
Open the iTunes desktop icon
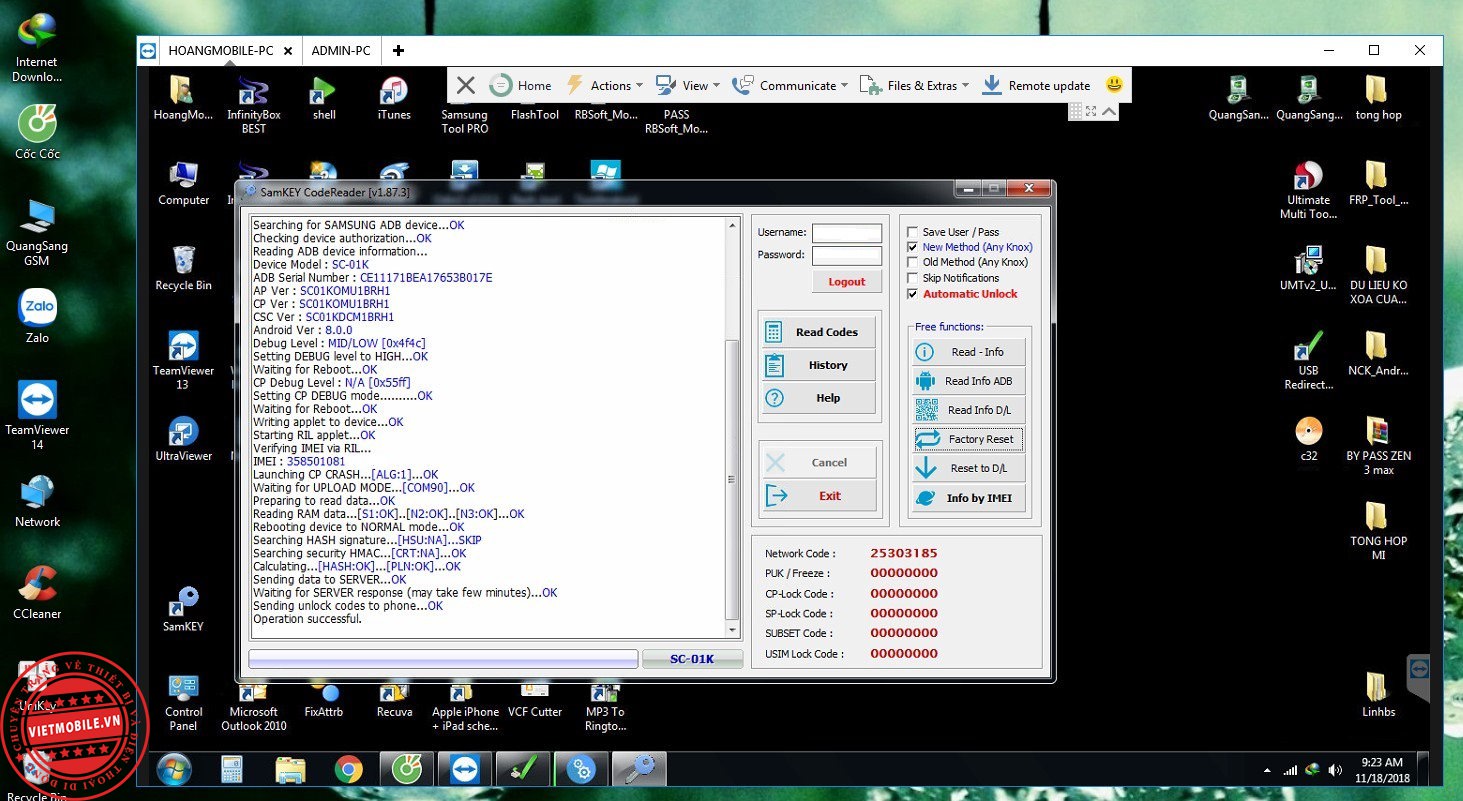[394, 98]
